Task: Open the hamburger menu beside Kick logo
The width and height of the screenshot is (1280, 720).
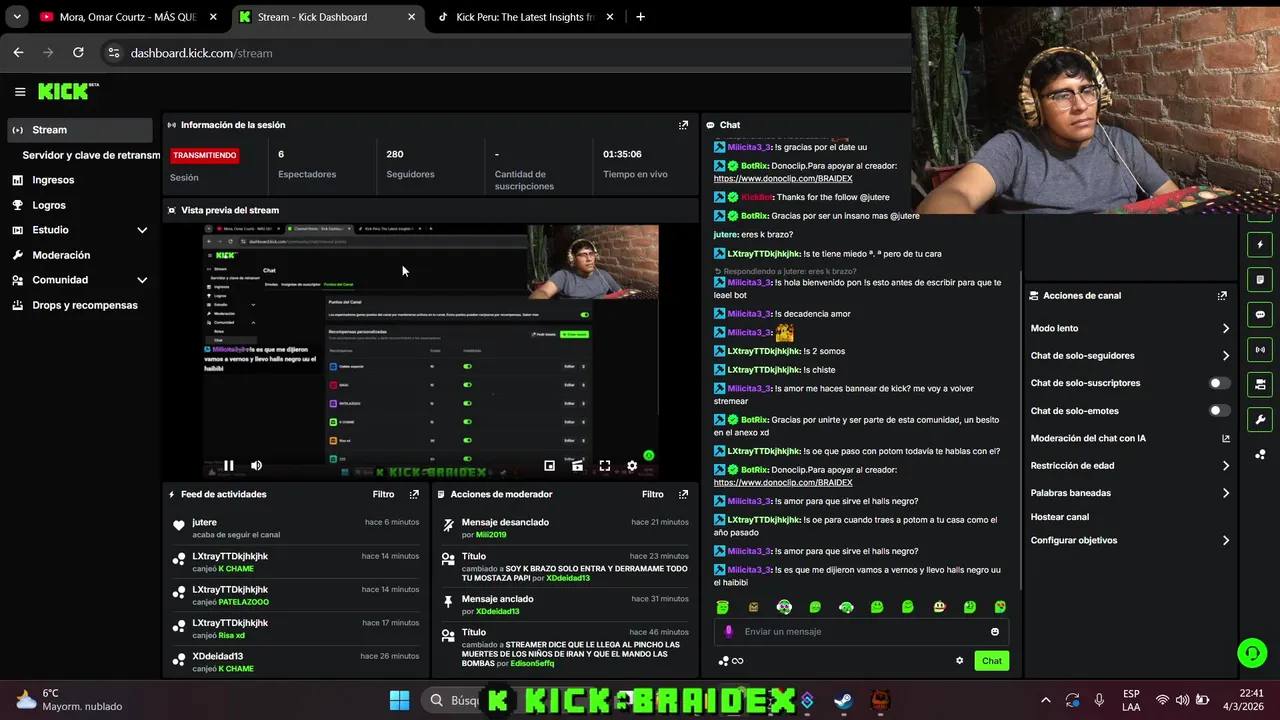Action: pyautogui.click(x=20, y=91)
